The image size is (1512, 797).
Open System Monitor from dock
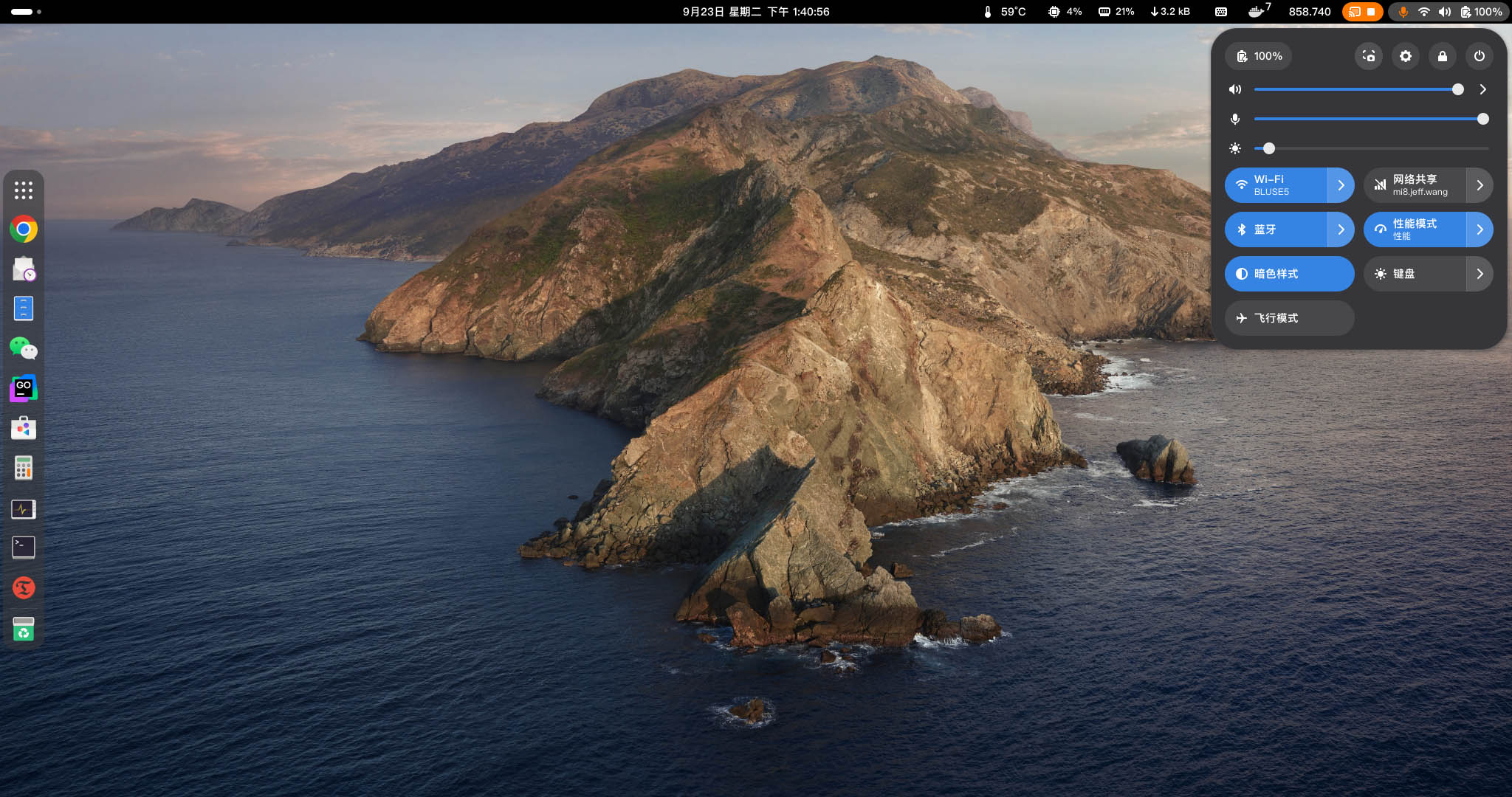coord(24,508)
